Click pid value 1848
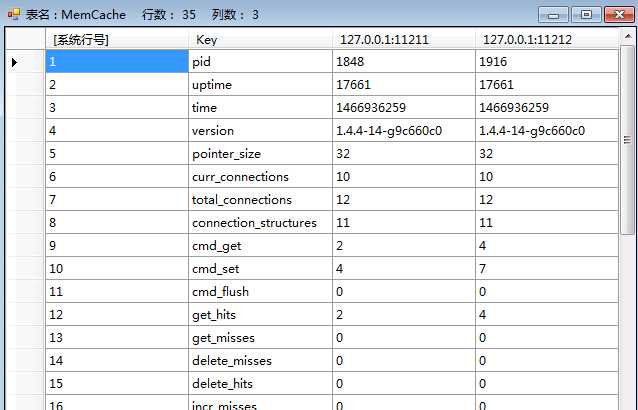Image resolution: width=638 pixels, height=410 pixels. pyautogui.click(x=404, y=62)
